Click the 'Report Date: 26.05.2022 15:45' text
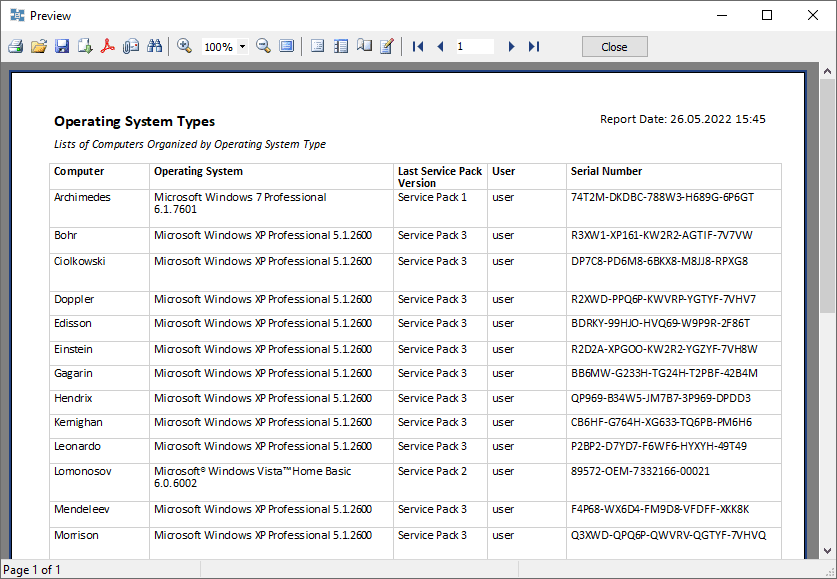 pos(683,119)
